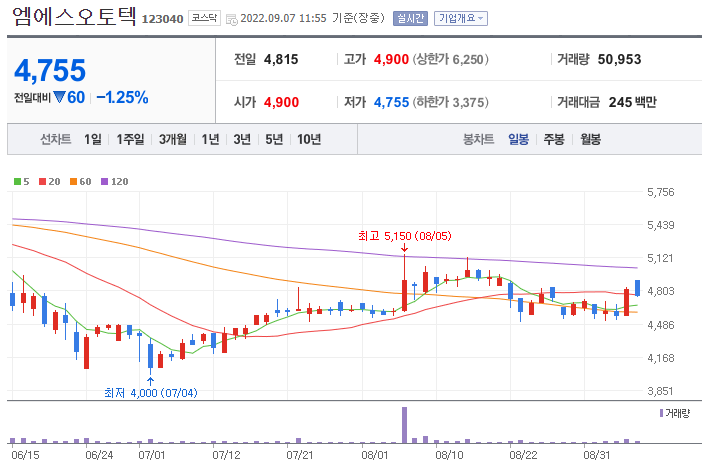Click the 5,756 price axis label
The height and width of the screenshot is (464, 702).
[x=660, y=192]
